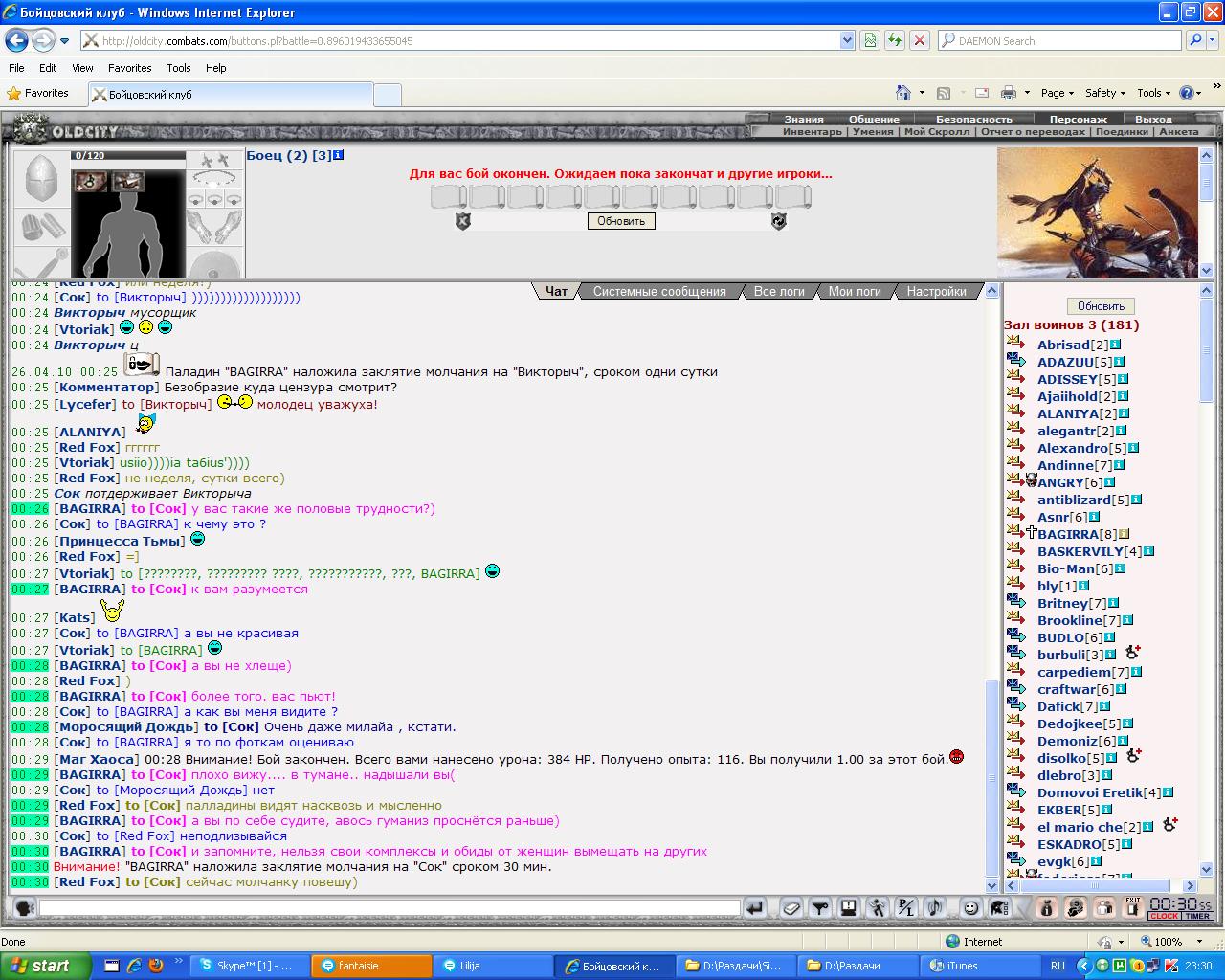Switch to Системные сообщения tab
This screenshot has height=980, width=1225.
(659, 291)
